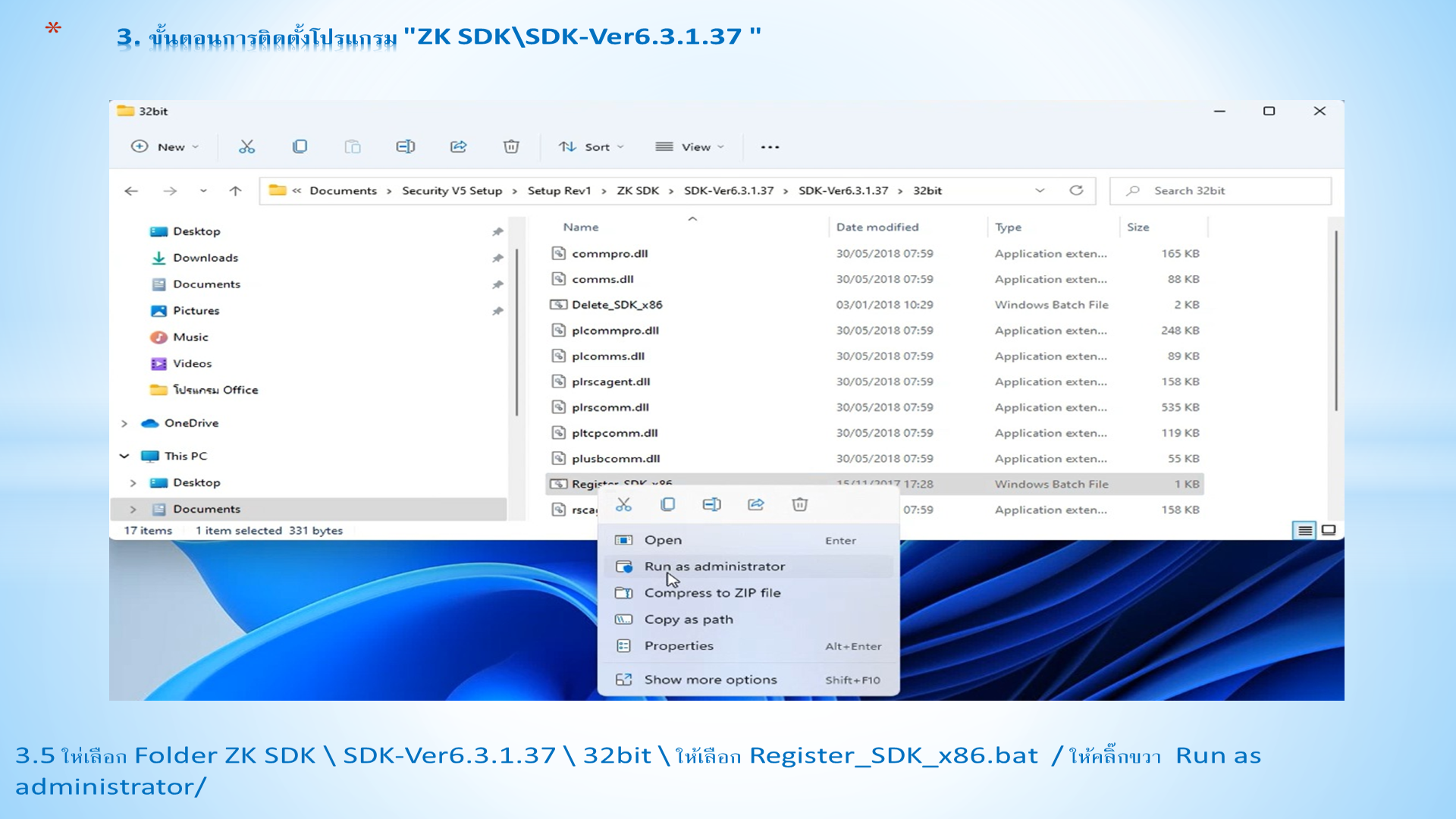Collapse the This PC tree node
The width and height of the screenshot is (1456, 819).
pos(124,456)
